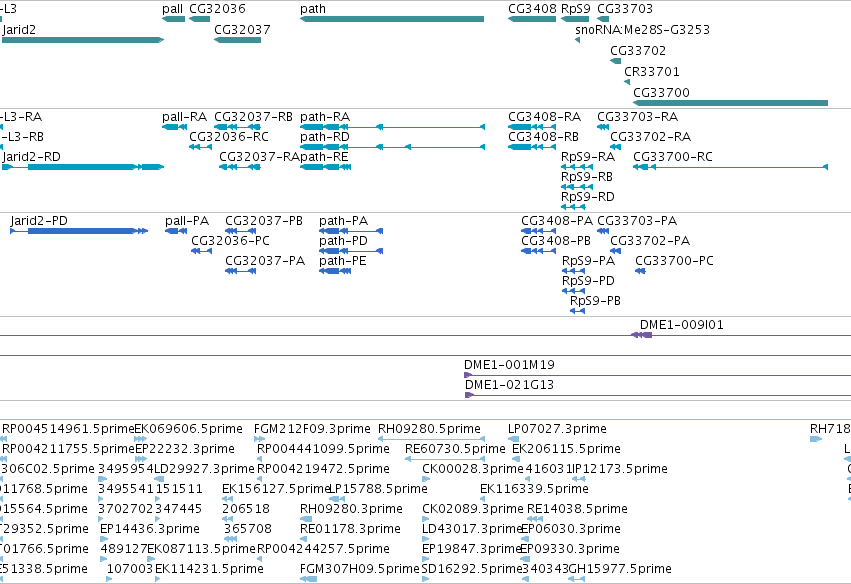This screenshot has width=851, height=584.
Task: Click the CG3408 gene label
Action: click(532, 9)
